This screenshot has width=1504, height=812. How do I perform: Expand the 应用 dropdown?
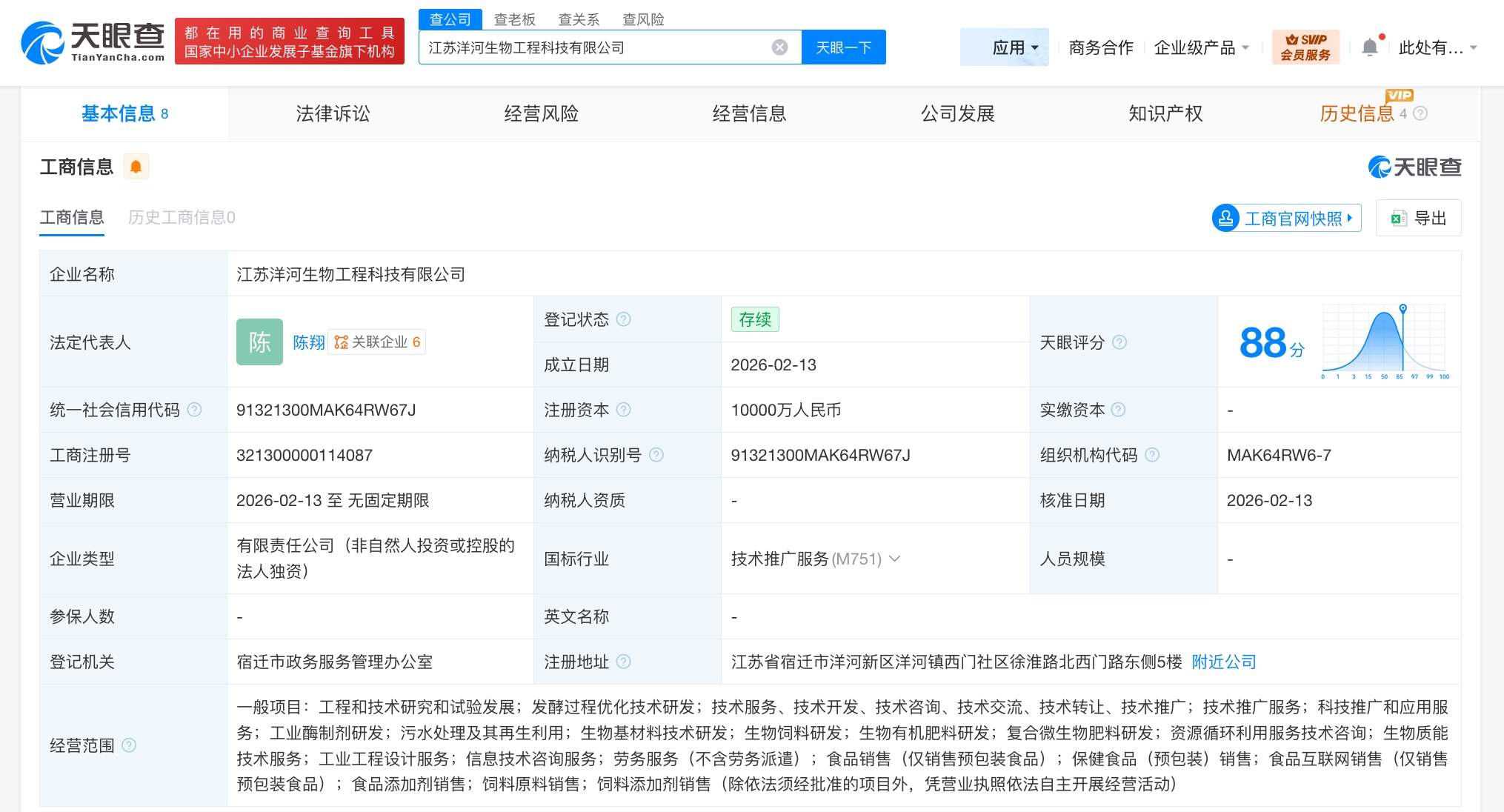click(1005, 47)
